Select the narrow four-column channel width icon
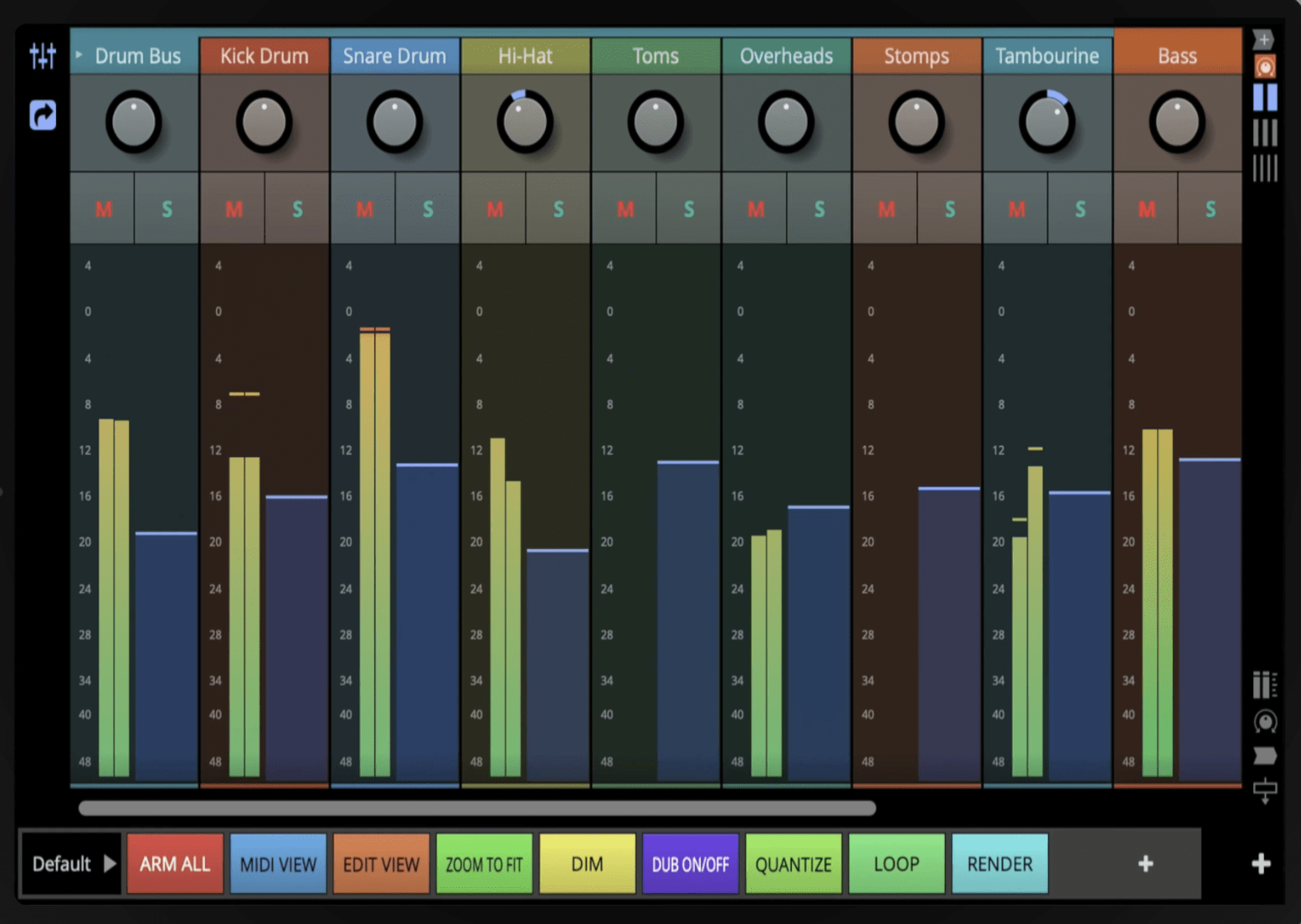Viewport: 1301px width, 924px height. pos(1264,166)
